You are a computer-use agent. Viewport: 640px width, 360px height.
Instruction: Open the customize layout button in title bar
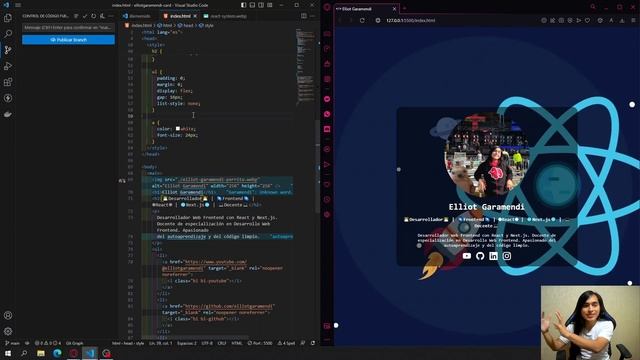point(270,5)
